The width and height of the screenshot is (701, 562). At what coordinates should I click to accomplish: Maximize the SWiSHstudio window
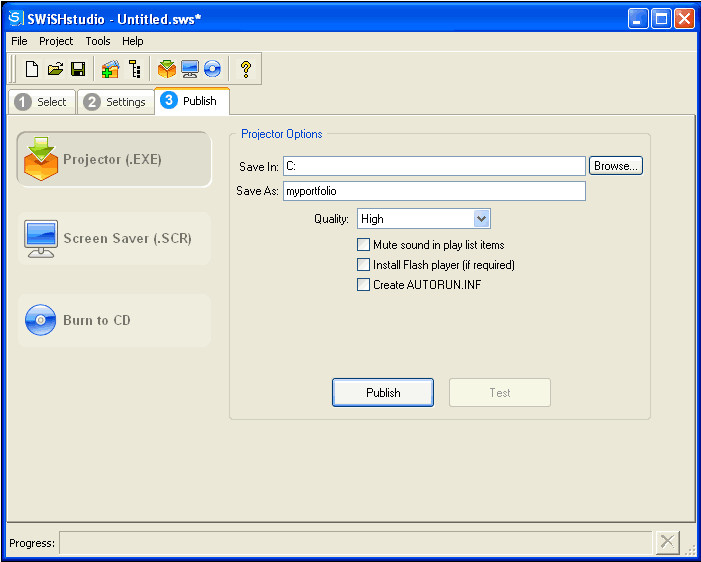(661, 19)
